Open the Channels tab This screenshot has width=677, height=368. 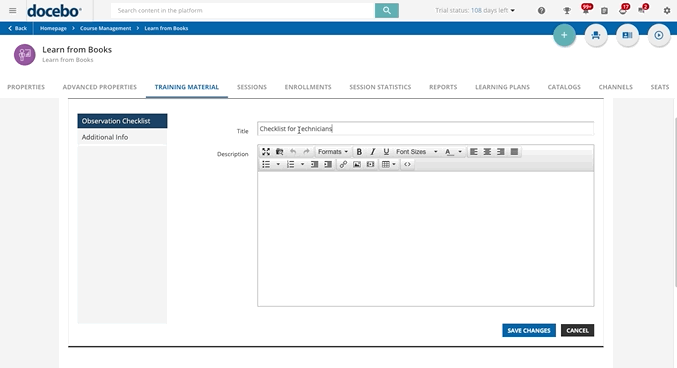click(x=615, y=87)
